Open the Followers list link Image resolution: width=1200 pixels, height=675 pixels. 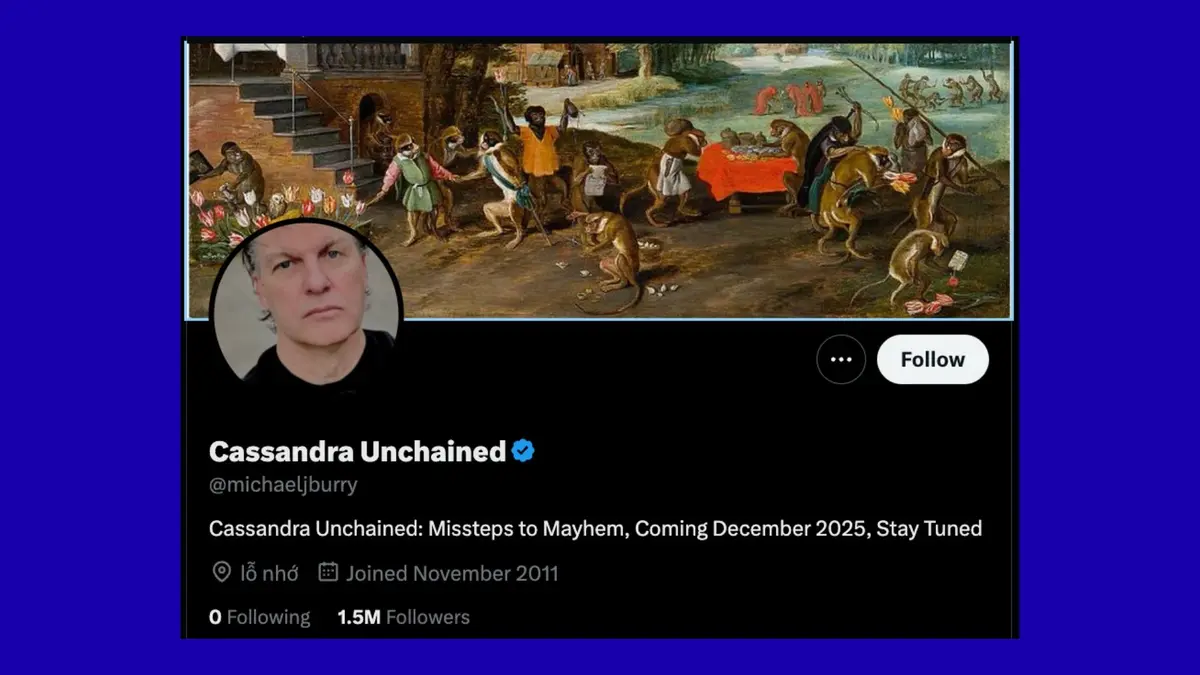point(403,617)
